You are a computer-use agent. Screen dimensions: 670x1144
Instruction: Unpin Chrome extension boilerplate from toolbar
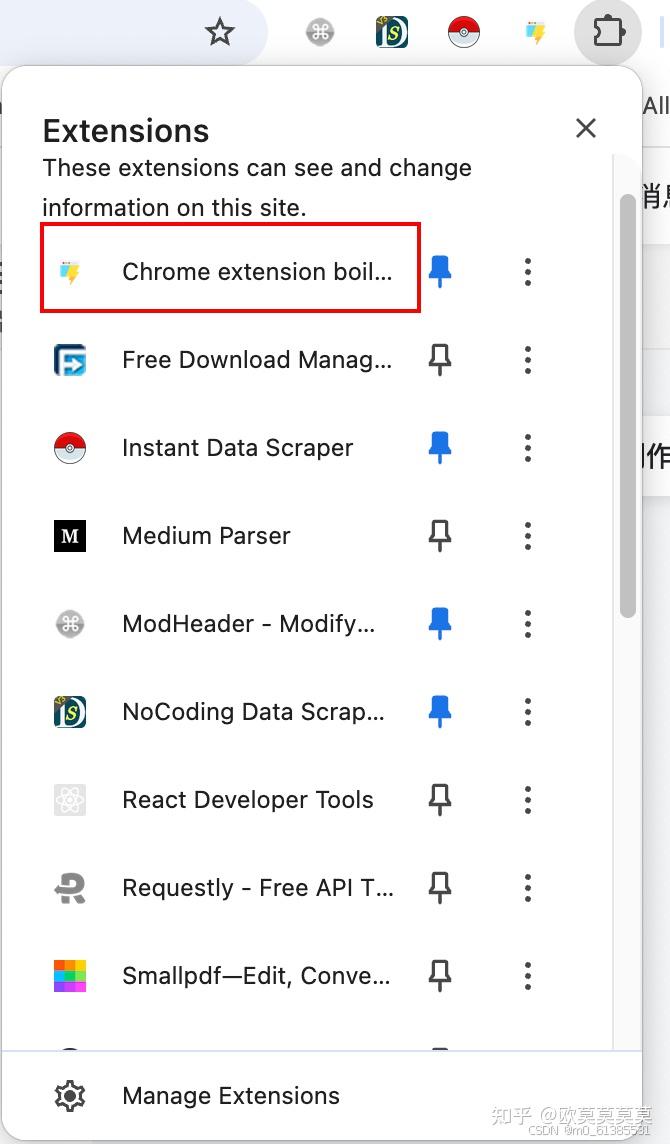click(440, 271)
